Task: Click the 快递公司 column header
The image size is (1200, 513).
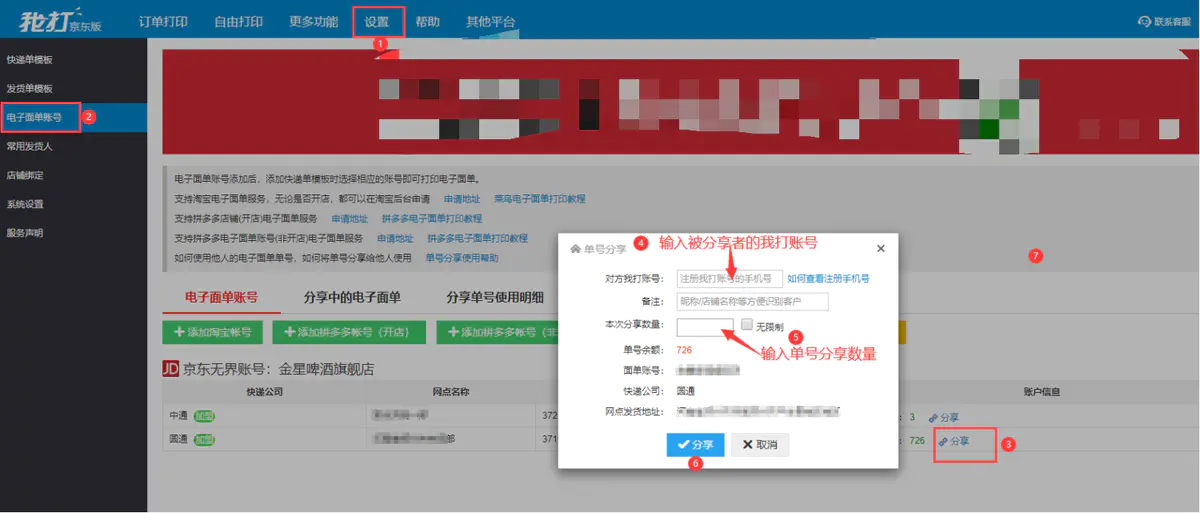Action: click(x=266, y=392)
